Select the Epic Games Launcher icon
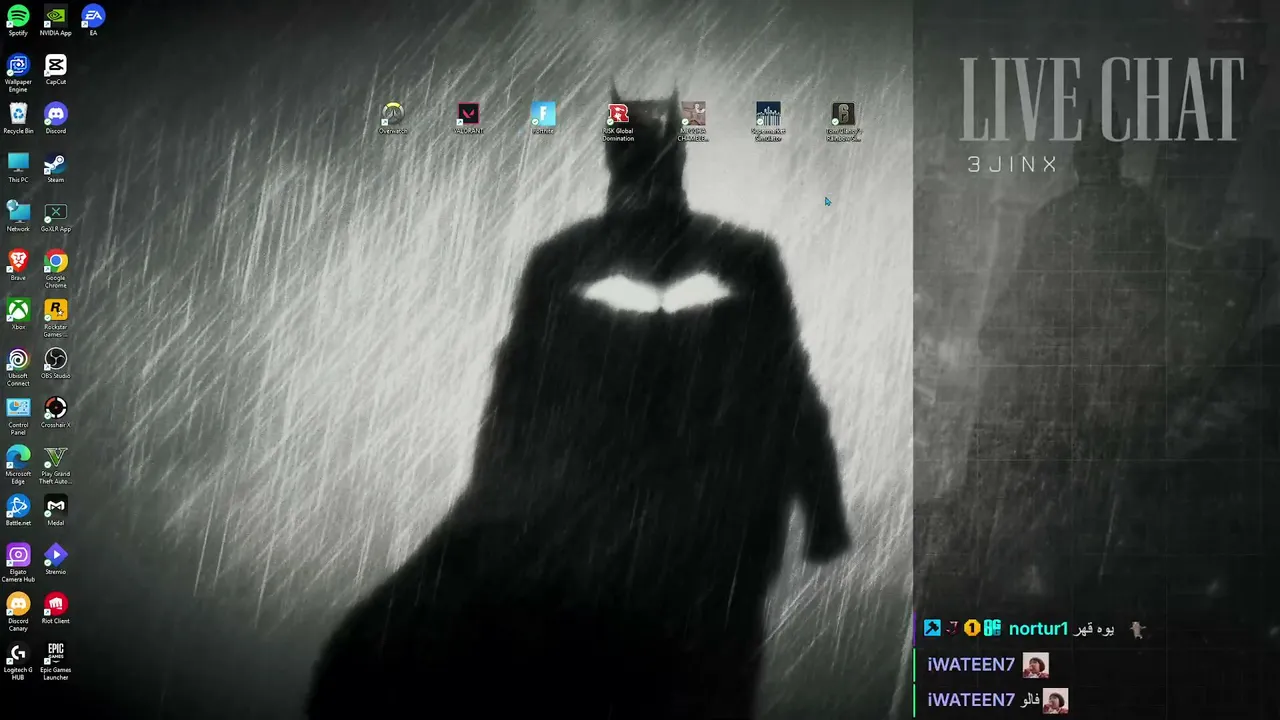1280x720 pixels. click(x=56, y=662)
